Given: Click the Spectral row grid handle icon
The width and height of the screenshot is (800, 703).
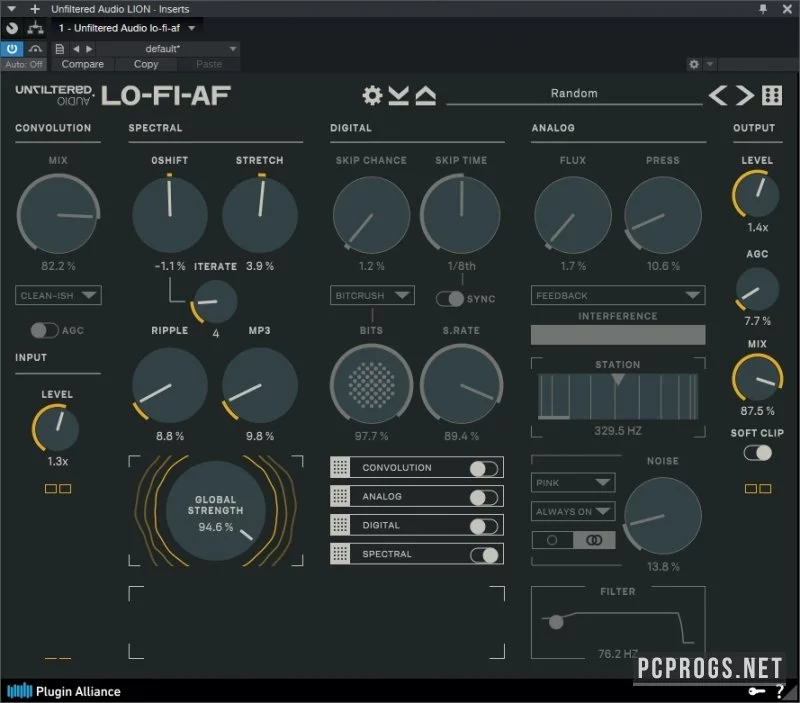Looking at the screenshot, I should [340, 554].
